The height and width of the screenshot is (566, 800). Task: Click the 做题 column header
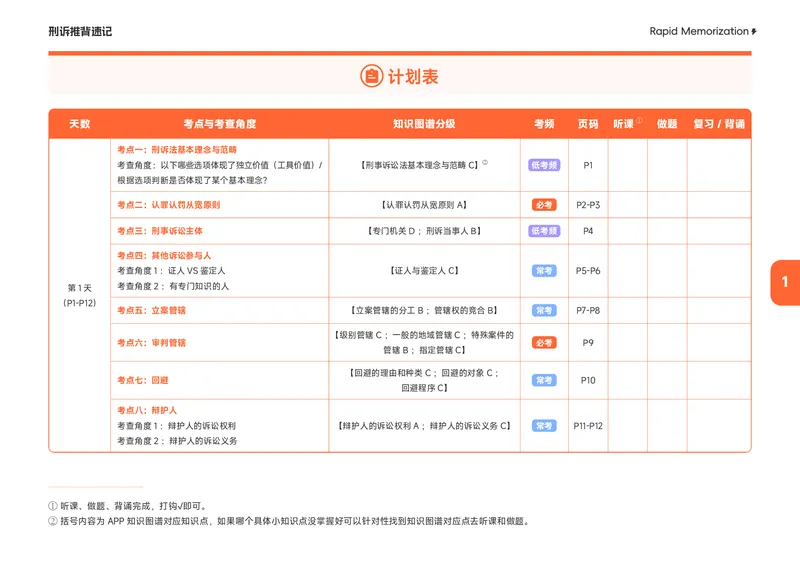667,124
